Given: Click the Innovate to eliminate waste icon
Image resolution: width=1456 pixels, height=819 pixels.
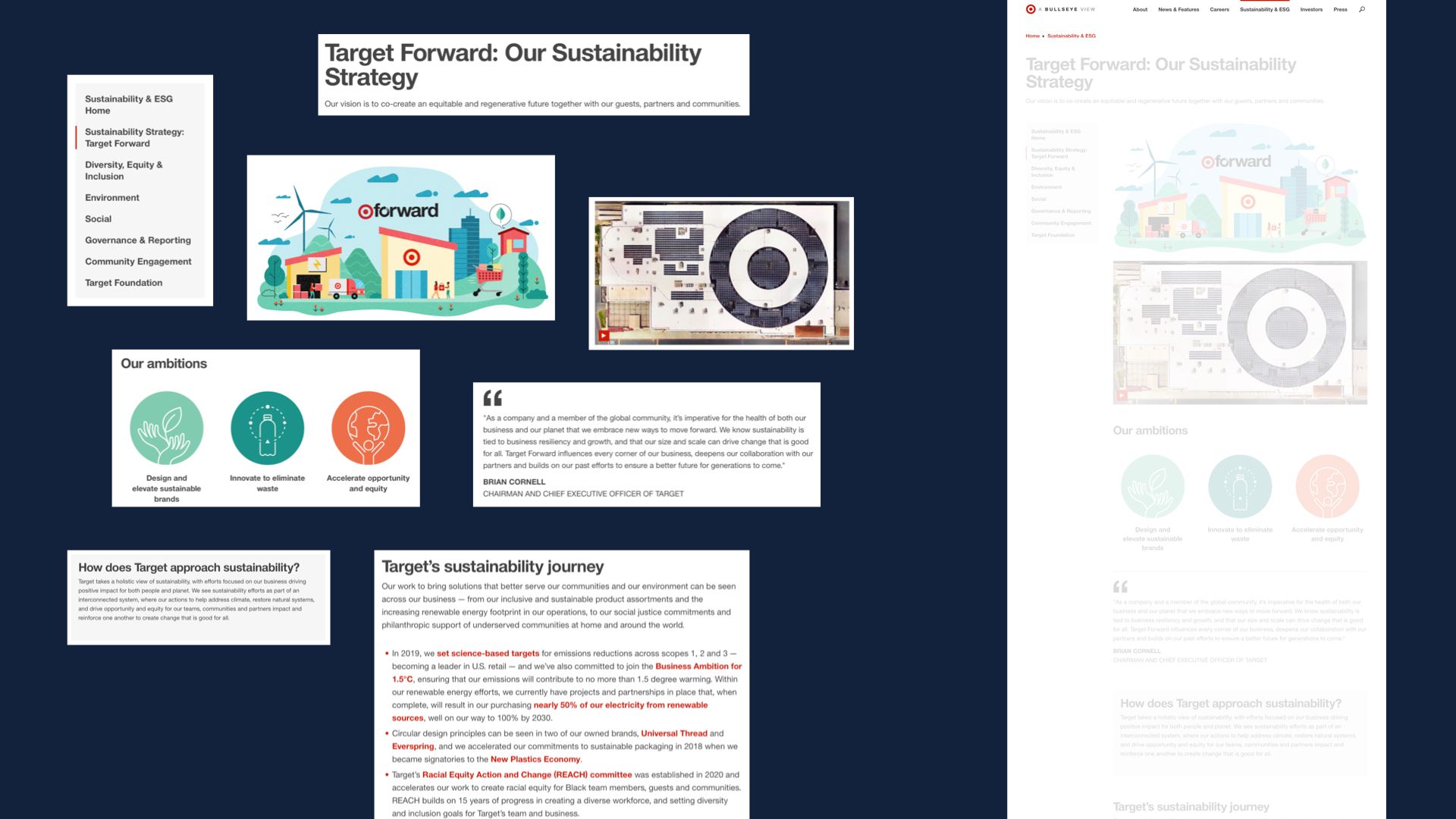Looking at the screenshot, I should pyautogui.click(x=267, y=428).
